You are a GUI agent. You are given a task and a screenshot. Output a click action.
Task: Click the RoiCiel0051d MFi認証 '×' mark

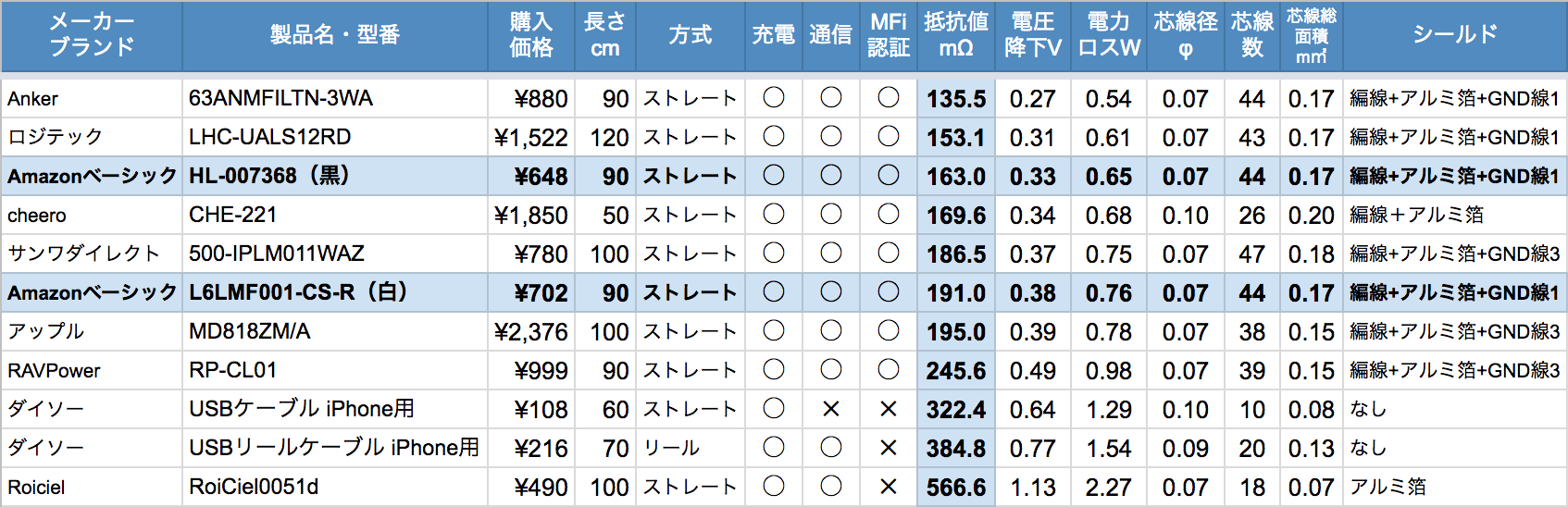(x=889, y=487)
